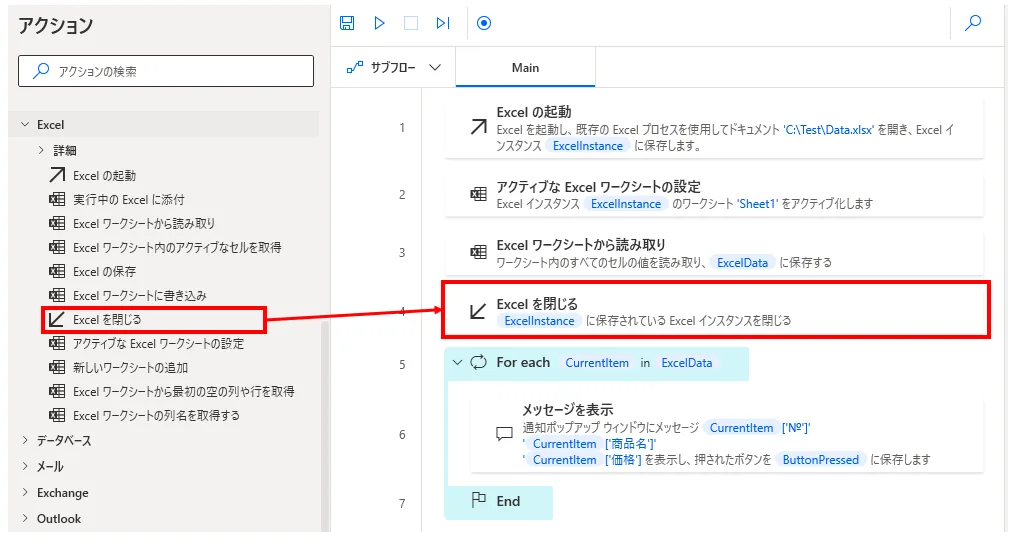Select 'Excel を閉じる' in actions list

pos(107,320)
